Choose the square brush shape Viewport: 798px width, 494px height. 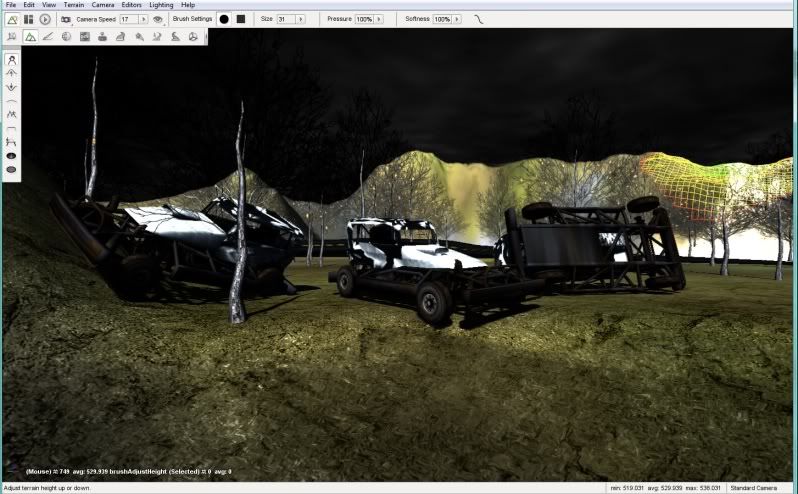pos(240,19)
